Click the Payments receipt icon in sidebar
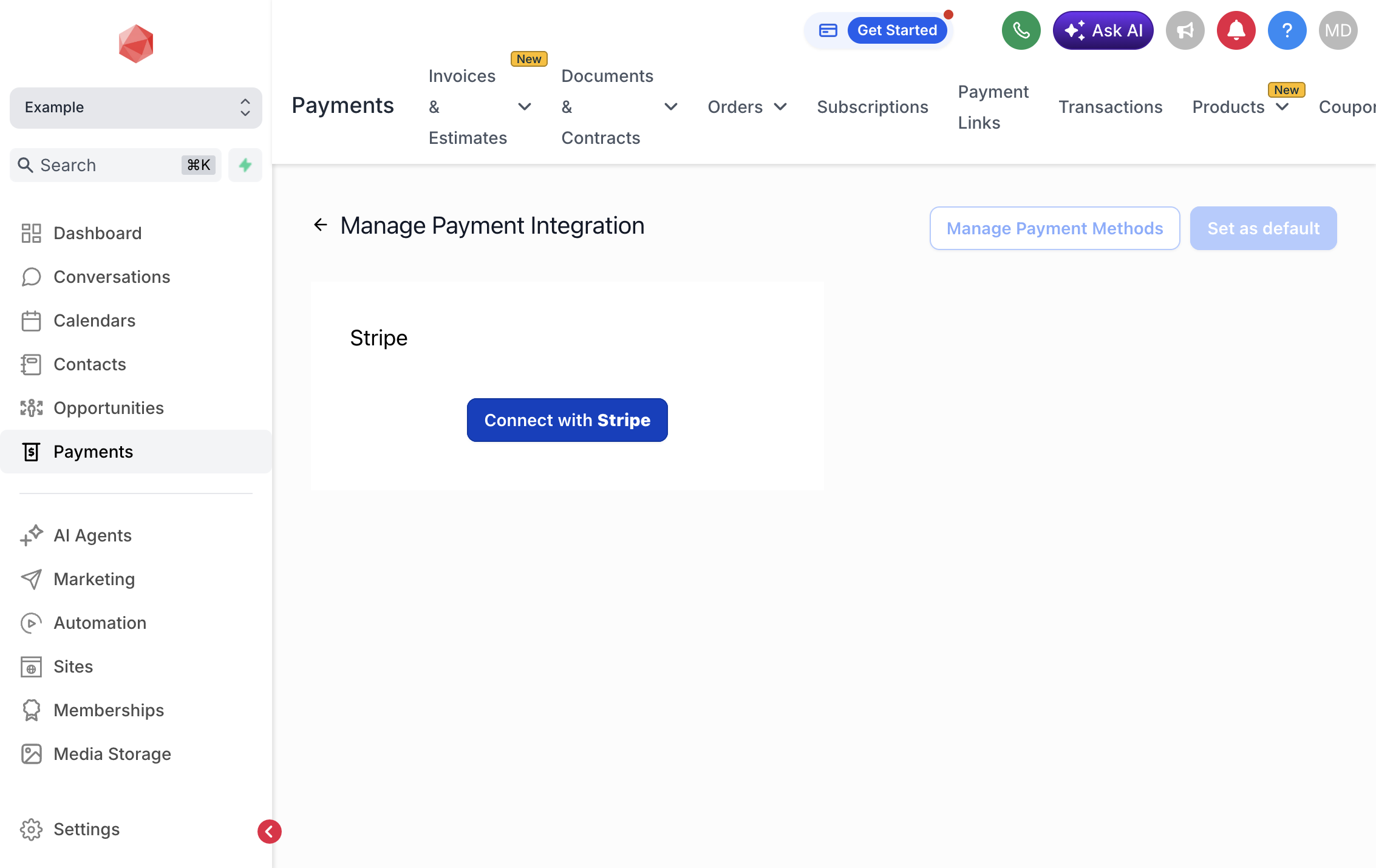Viewport: 1376px width, 868px height. tap(31, 452)
